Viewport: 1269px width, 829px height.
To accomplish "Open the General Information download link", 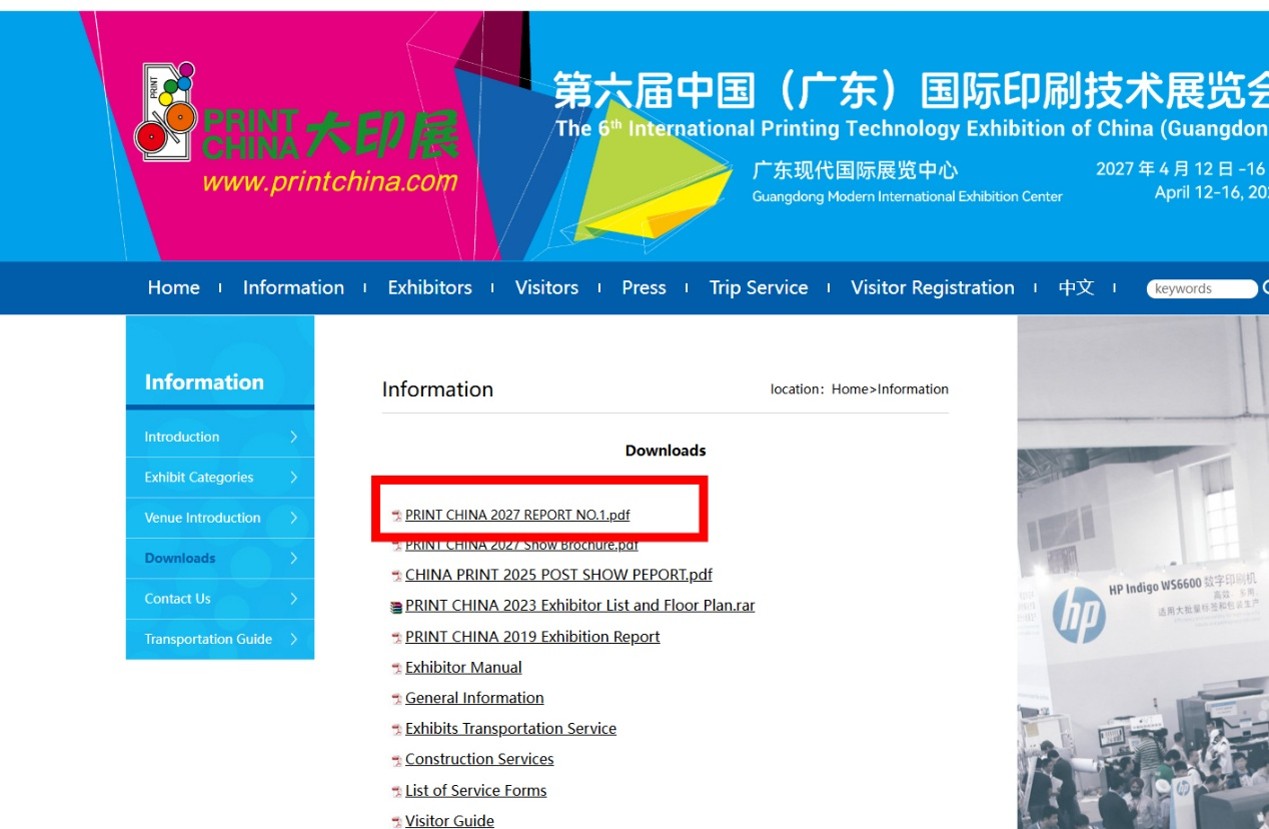I will (475, 698).
